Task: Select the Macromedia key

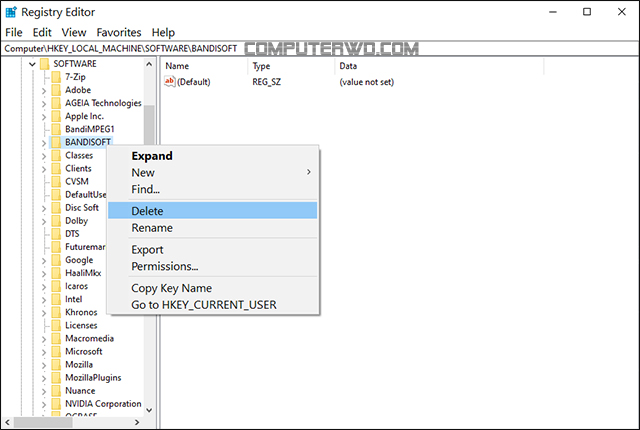Action: [89, 338]
